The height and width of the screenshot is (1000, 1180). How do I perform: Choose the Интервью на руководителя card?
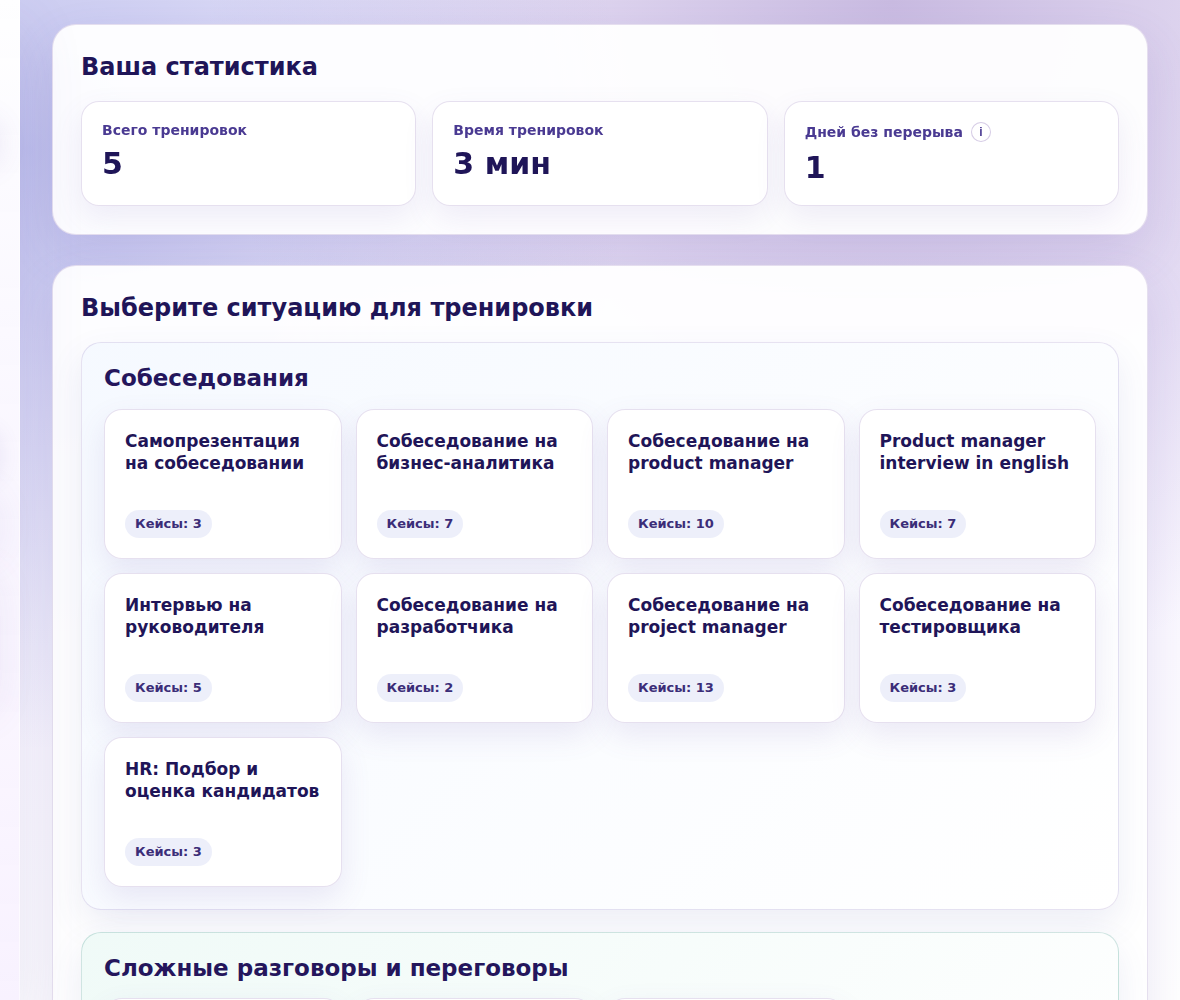[223, 648]
